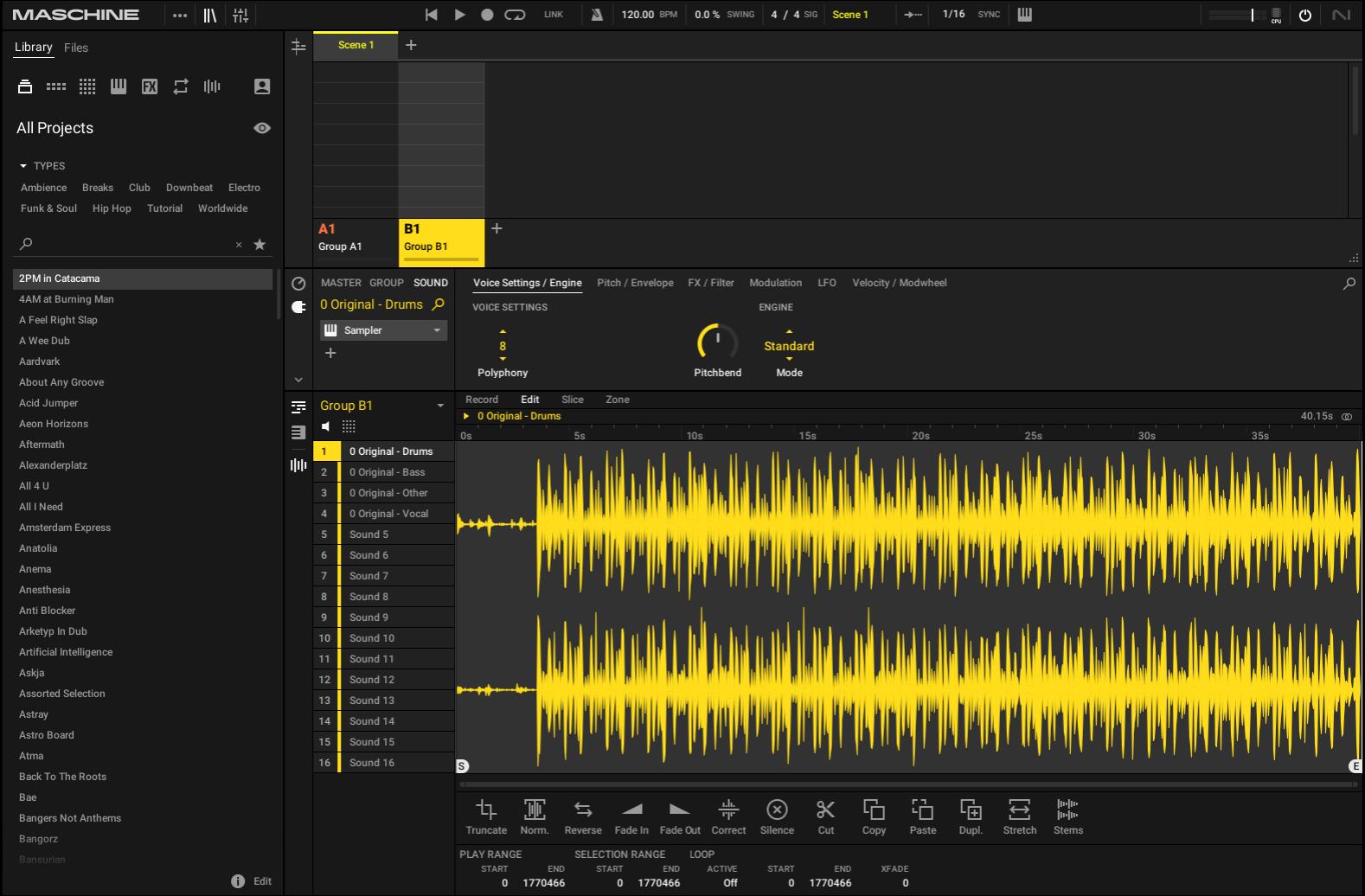The width and height of the screenshot is (1365, 896).
Task: Open the three-dots main menu
Action: (180, 15)
